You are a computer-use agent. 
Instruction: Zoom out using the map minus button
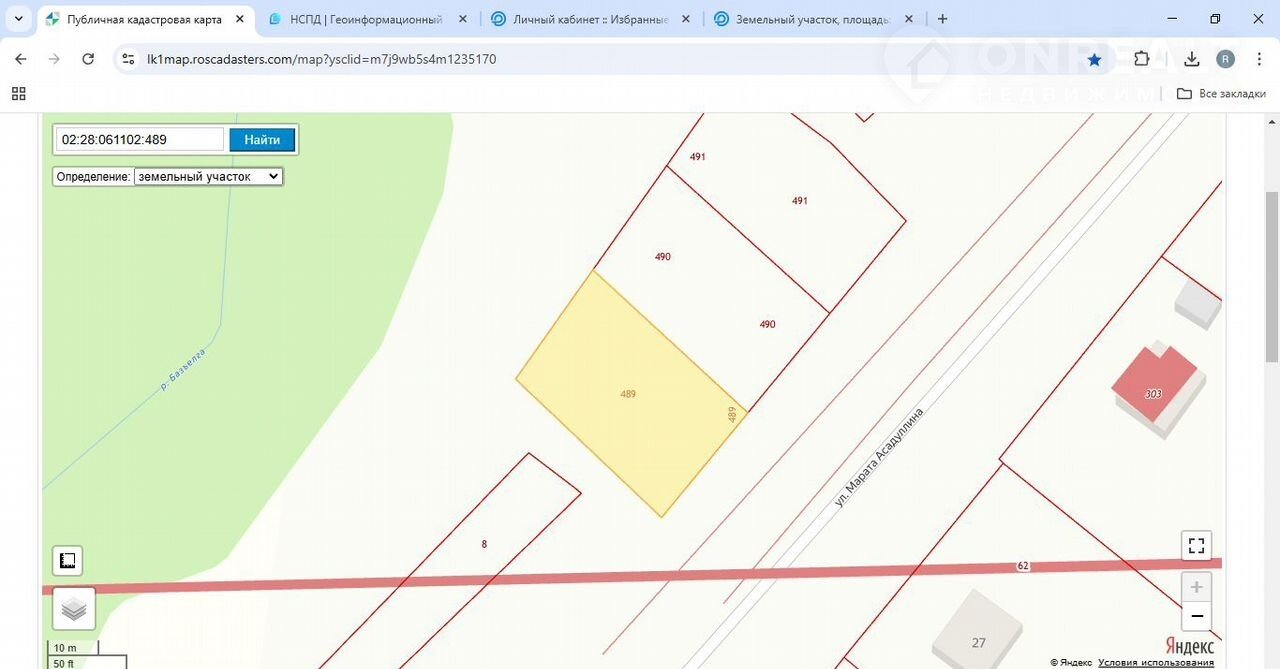pos(1196,616)
